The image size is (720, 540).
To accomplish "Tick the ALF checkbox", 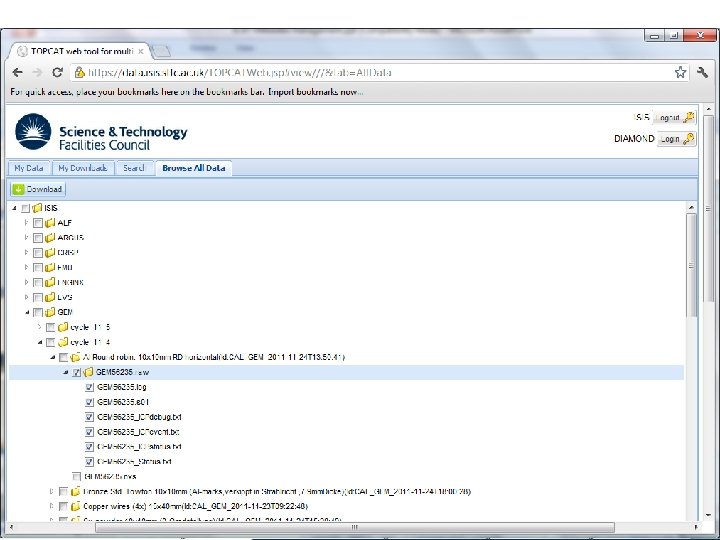I will pos(38,223).
